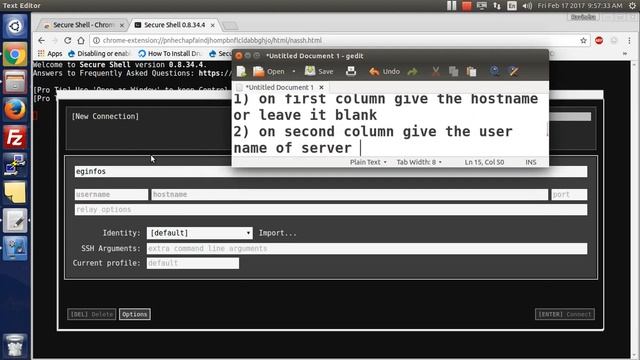Open the date and time menu
This screenshot has width=640, height=360.
[x=580, y=6]
